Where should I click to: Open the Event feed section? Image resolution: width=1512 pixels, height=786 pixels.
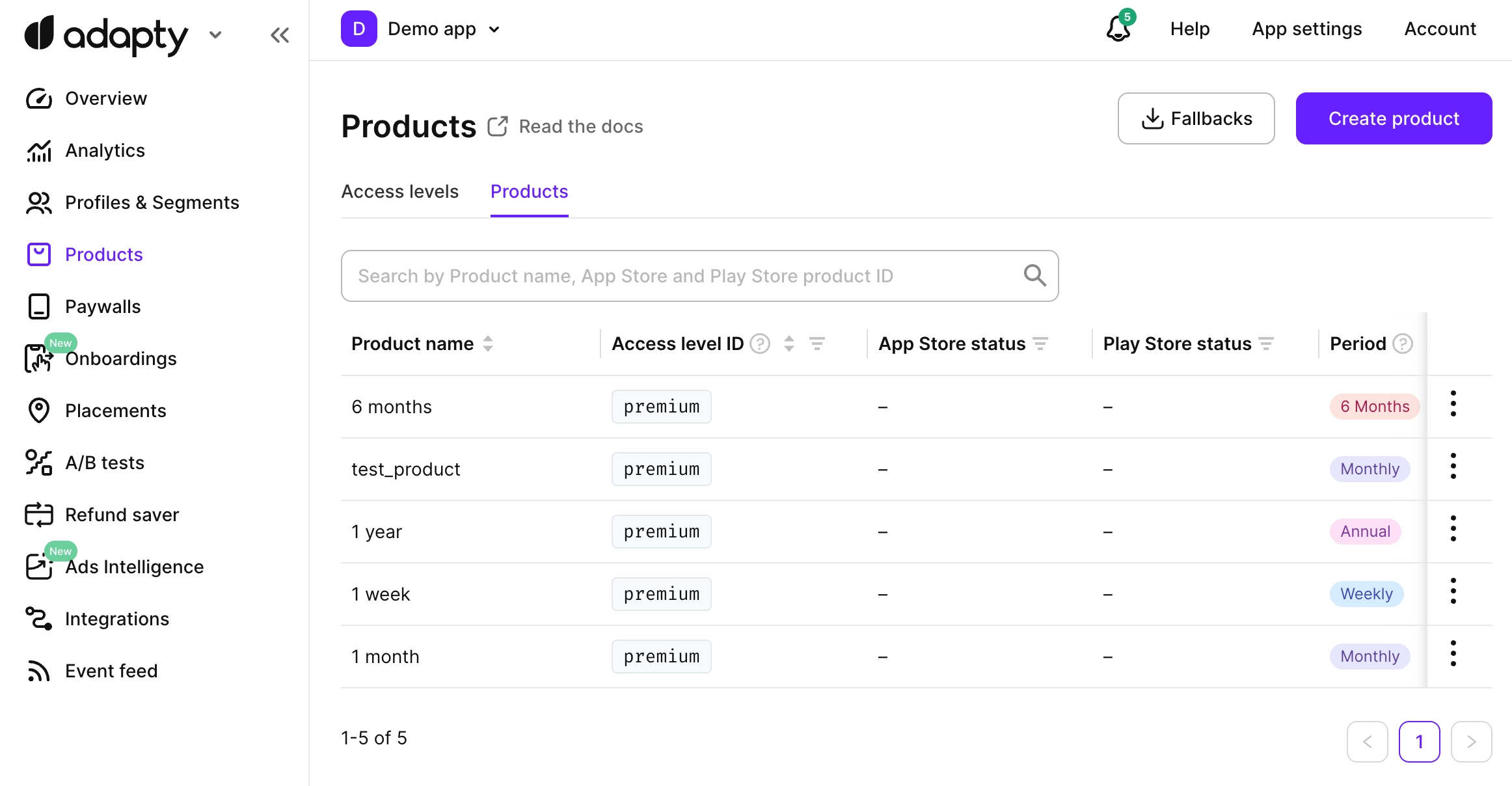111,670
